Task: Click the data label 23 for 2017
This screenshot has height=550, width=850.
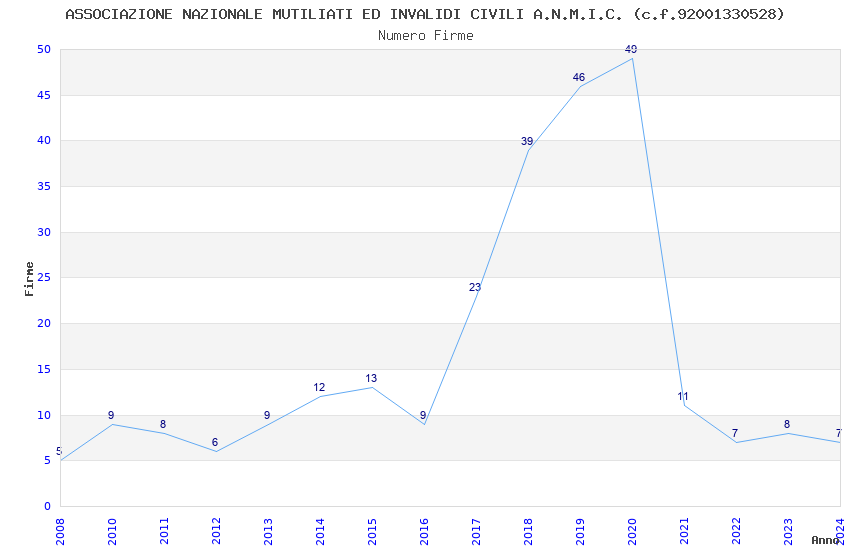Action: point(475,287)
